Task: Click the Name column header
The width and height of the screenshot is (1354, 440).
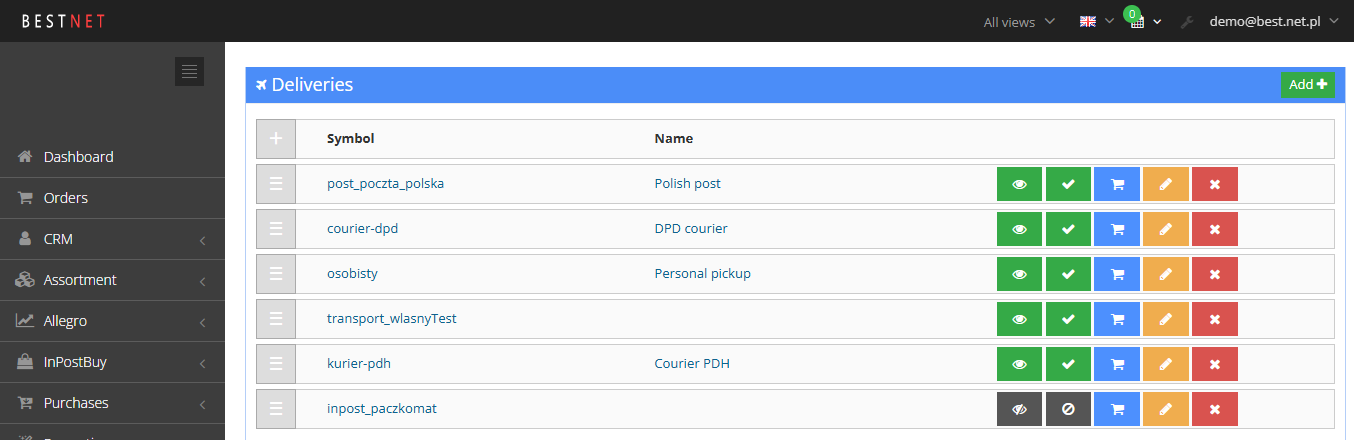Action: (x=674, y=139)
